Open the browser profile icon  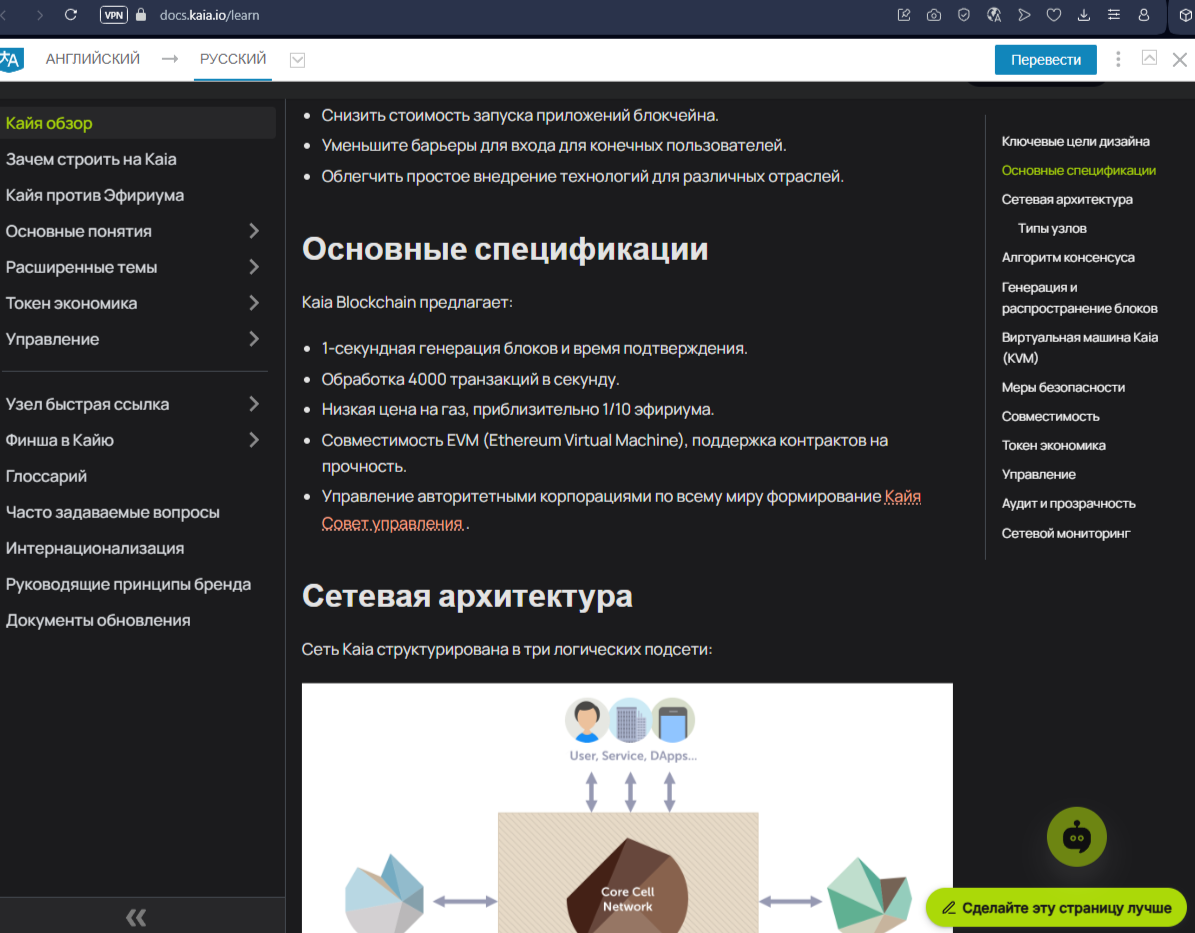tap(1143, 14)
